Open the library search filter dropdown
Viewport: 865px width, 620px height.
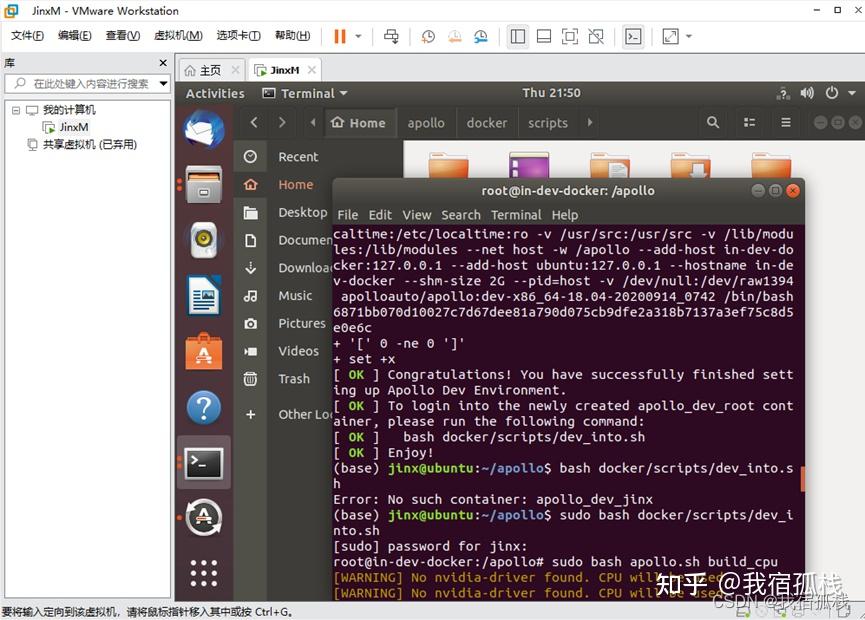click(x=163, y=84)
